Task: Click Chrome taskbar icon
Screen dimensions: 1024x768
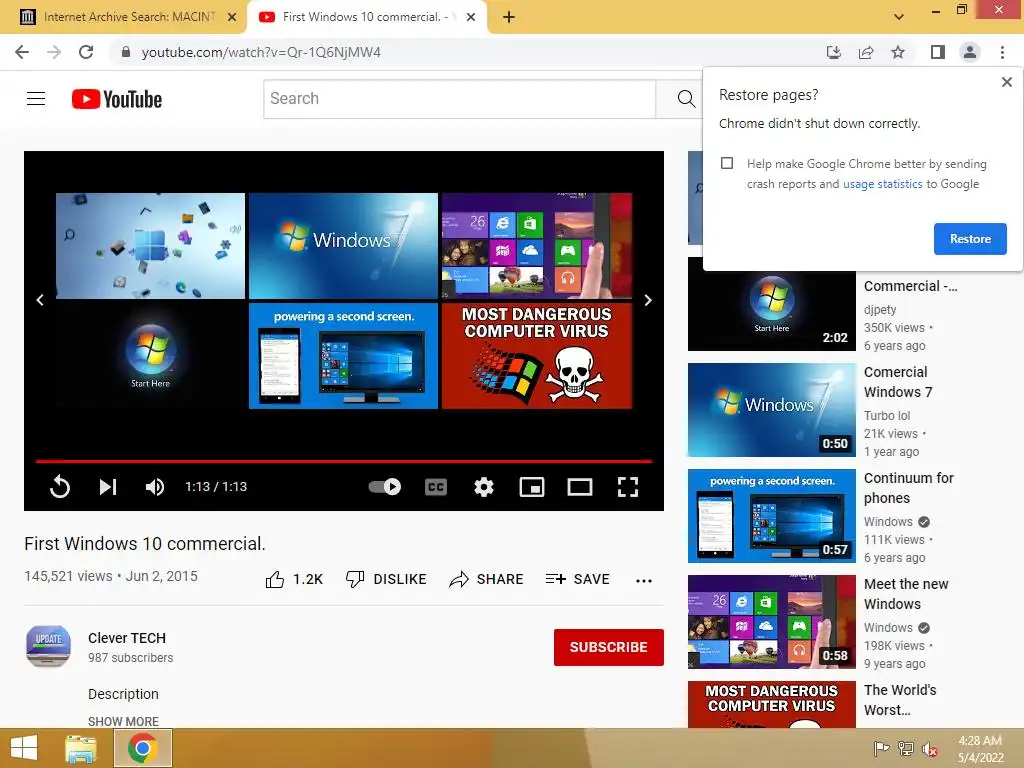Action: point(143,748)
